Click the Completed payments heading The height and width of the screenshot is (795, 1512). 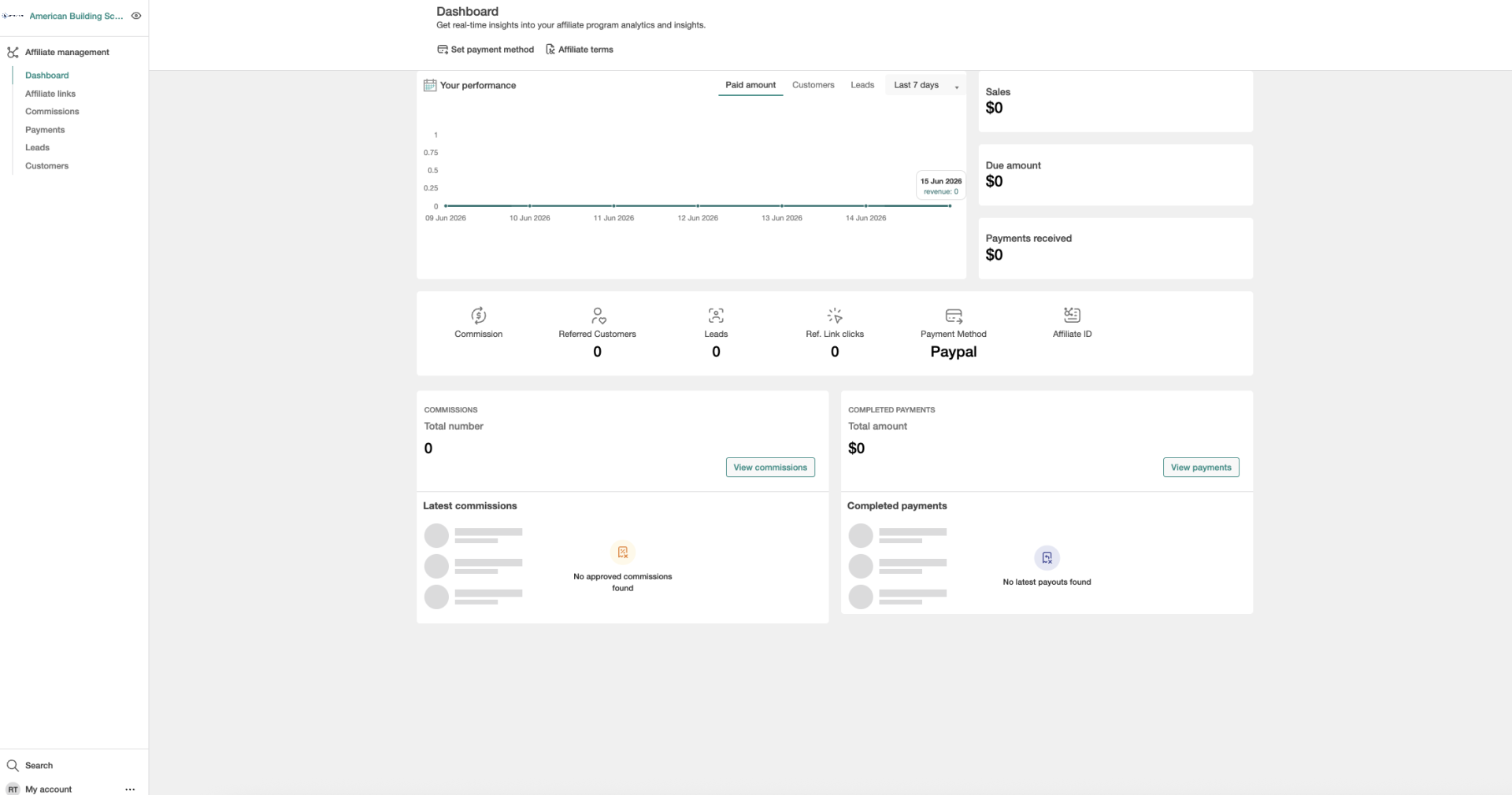click(x=897, y=506)
